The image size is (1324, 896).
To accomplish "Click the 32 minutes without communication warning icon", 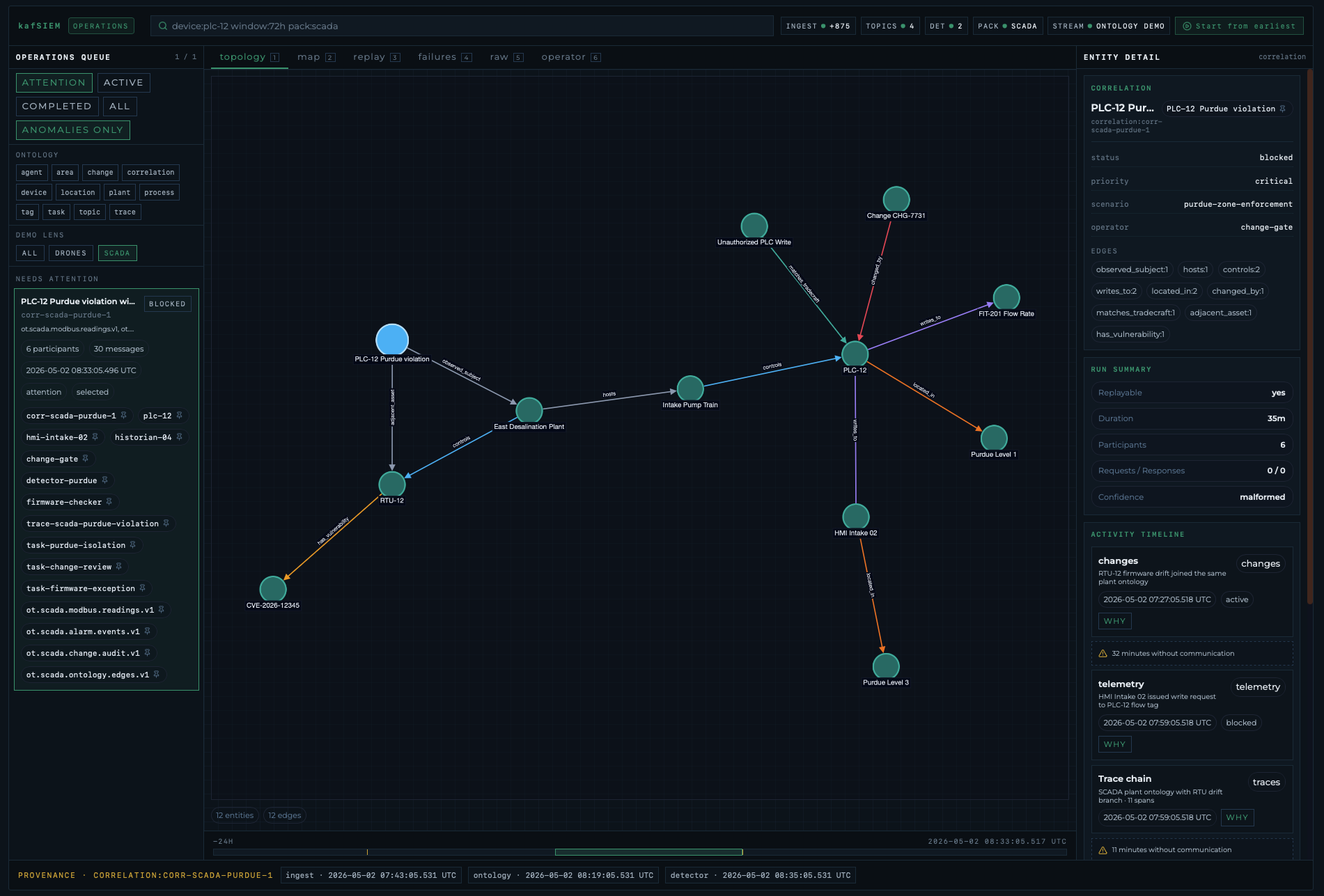I will click(x=1103, y=654).
